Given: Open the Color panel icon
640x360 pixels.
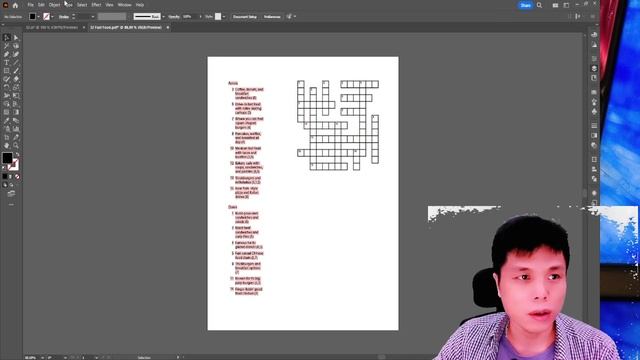Looking at the screenshot, I should click(594, 35).
